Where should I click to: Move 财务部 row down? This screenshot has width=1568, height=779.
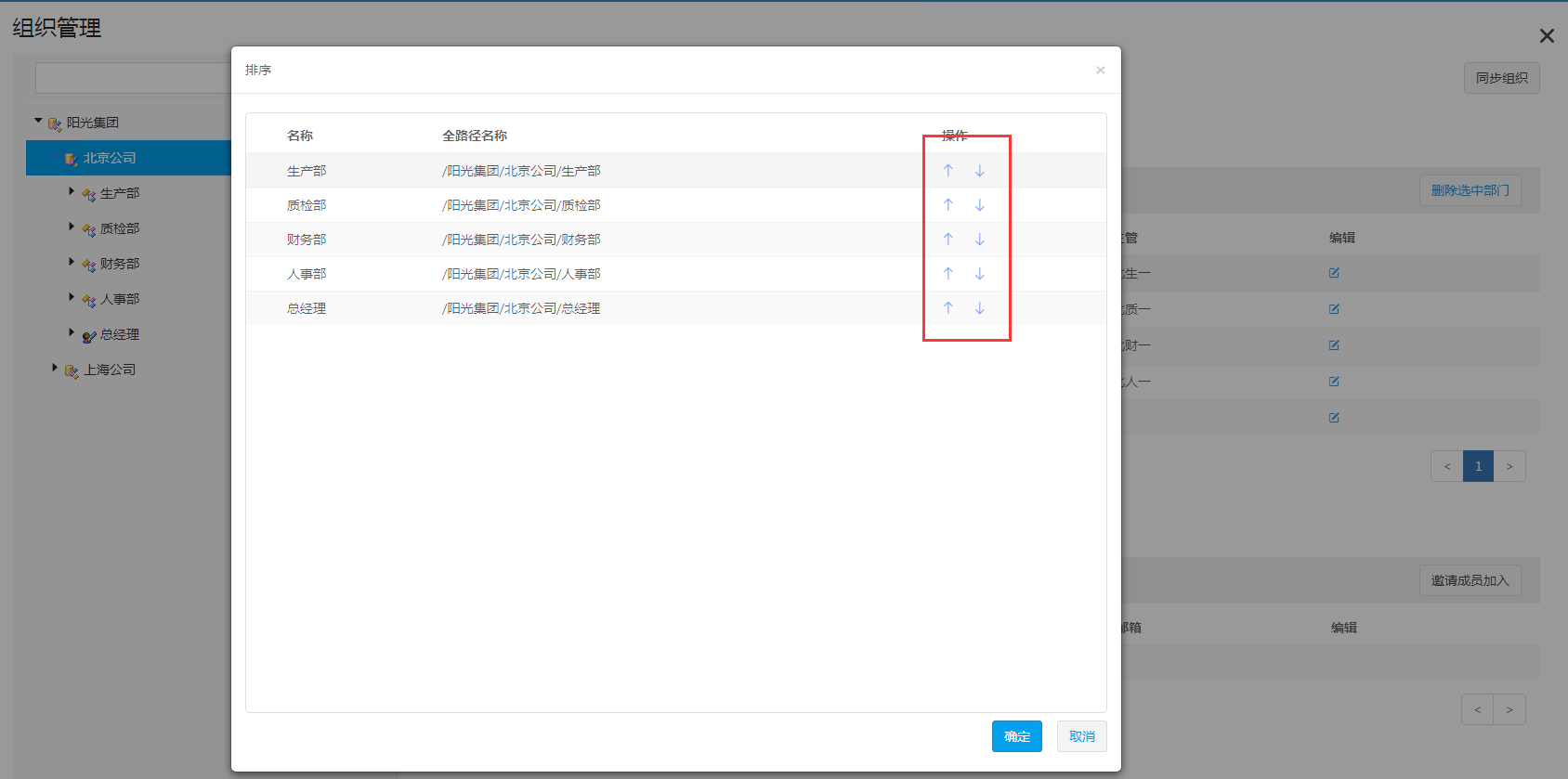[x=980, y=240]
